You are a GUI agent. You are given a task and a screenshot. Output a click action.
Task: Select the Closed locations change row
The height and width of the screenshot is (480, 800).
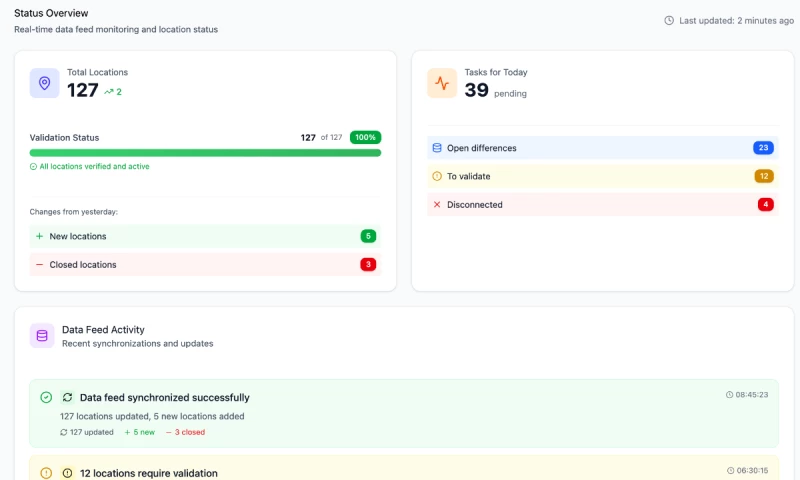pos(205,265)
